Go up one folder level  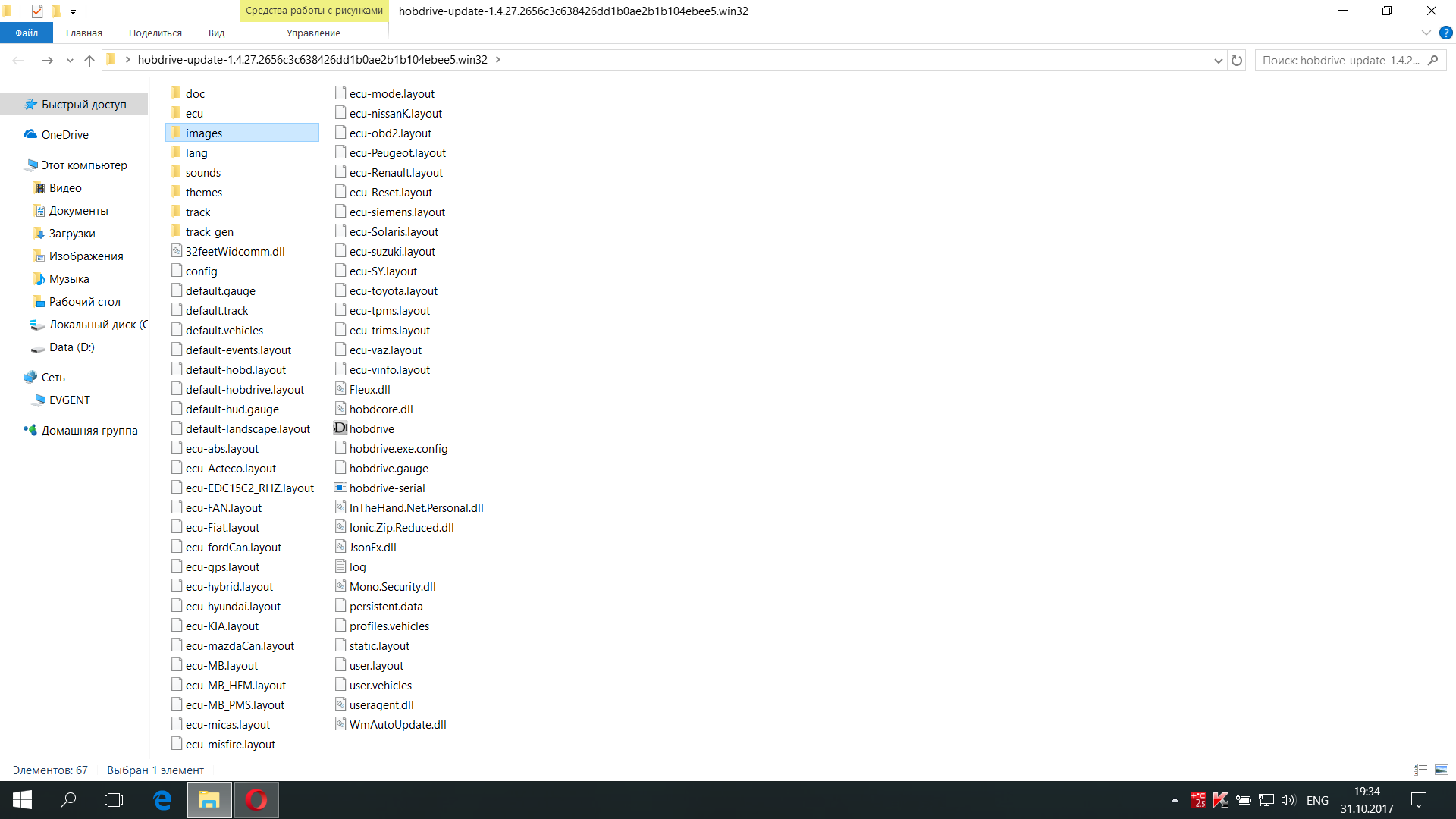coord(89,60)
